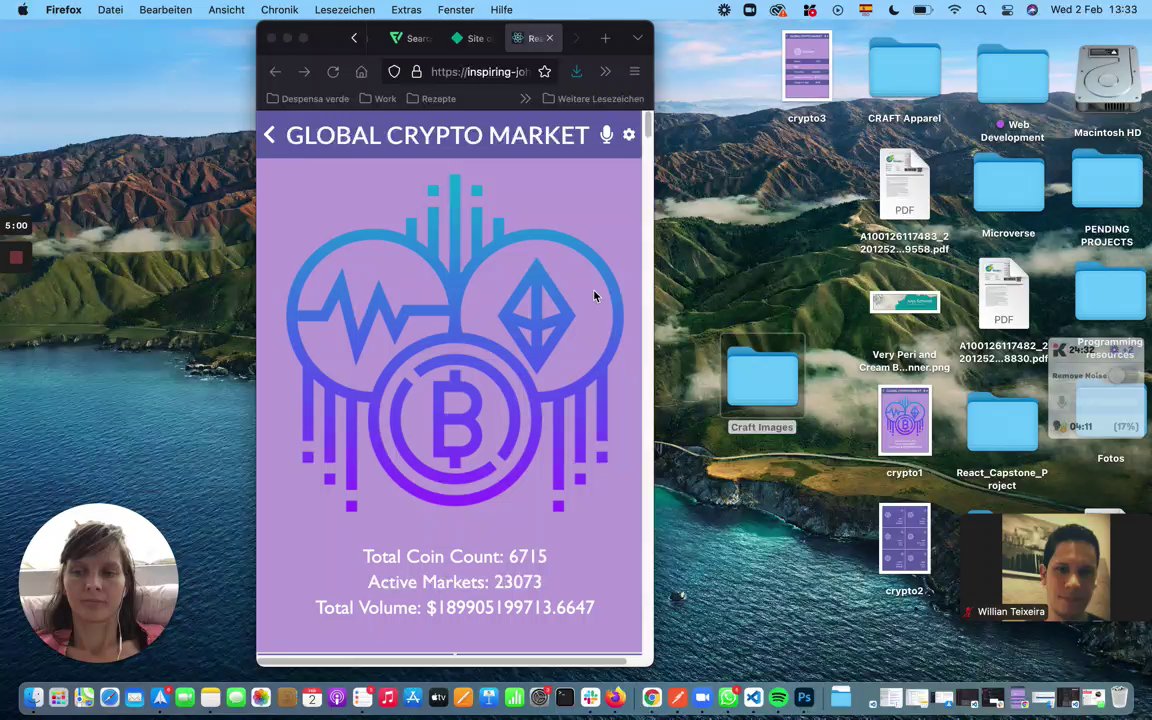Open the Firefox hamburger application menu

click(635, 71)
